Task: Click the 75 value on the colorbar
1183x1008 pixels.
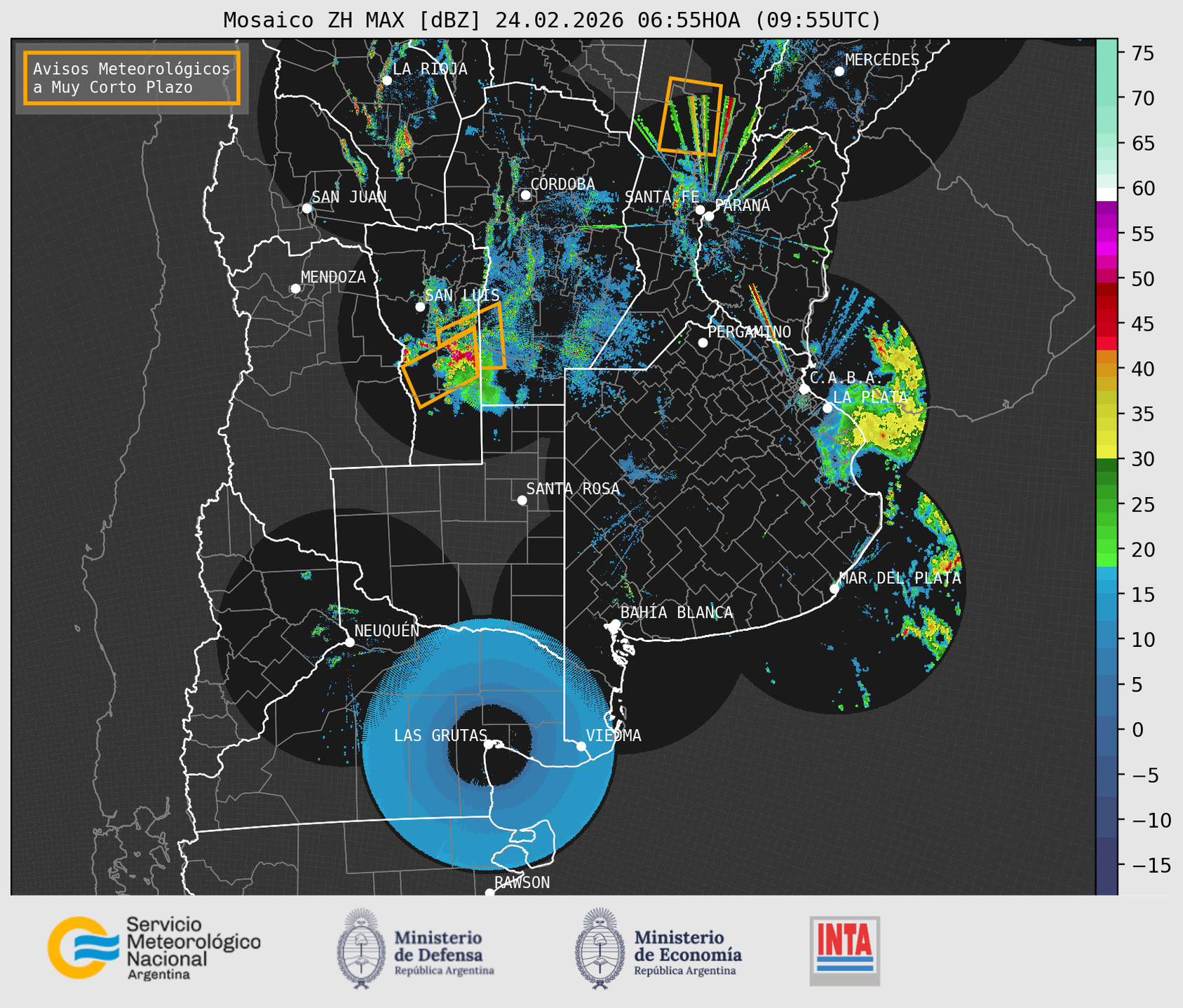Action: pos(1142,53)
